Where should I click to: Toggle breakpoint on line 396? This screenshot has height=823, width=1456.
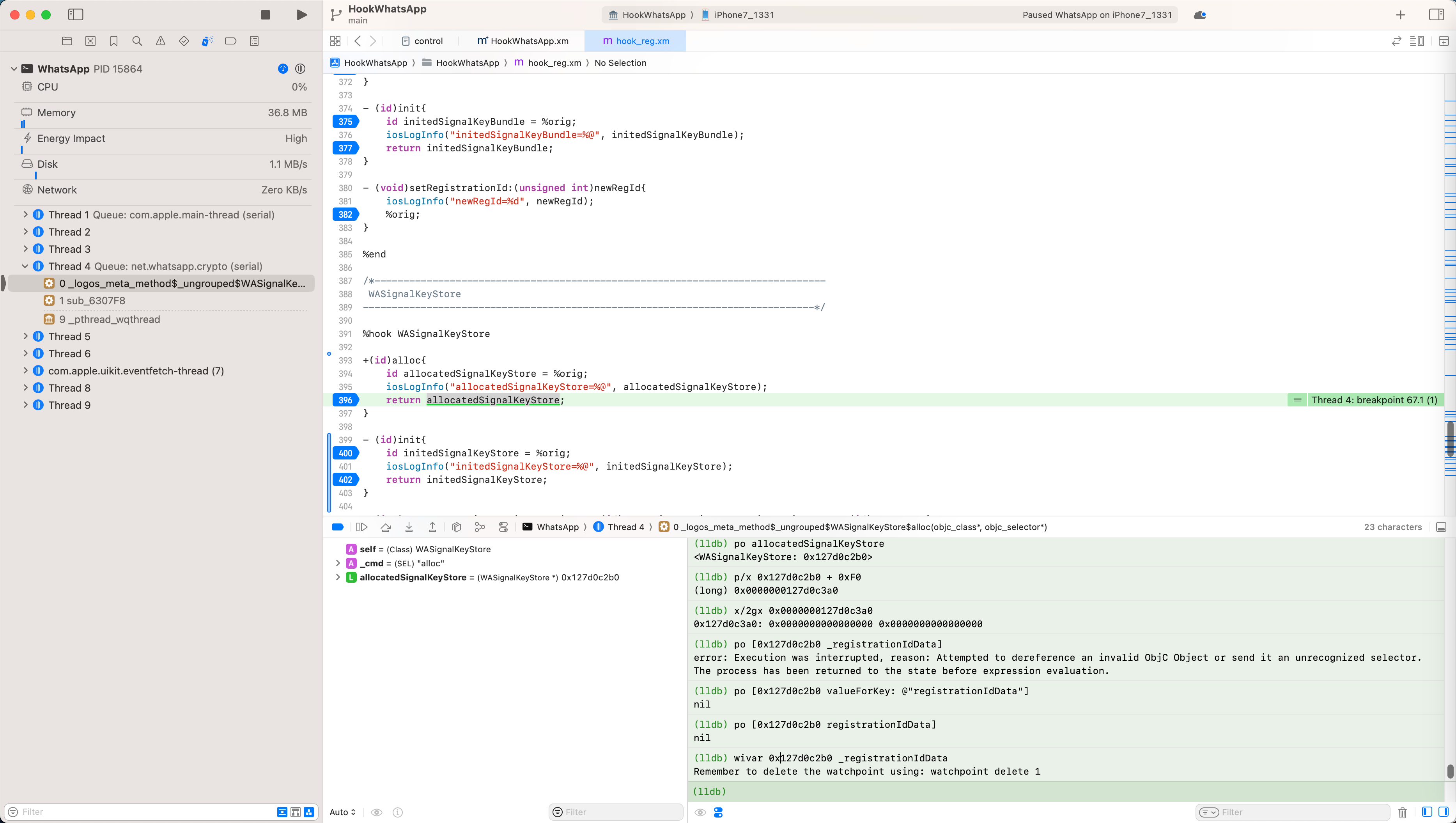click(345, 400)
